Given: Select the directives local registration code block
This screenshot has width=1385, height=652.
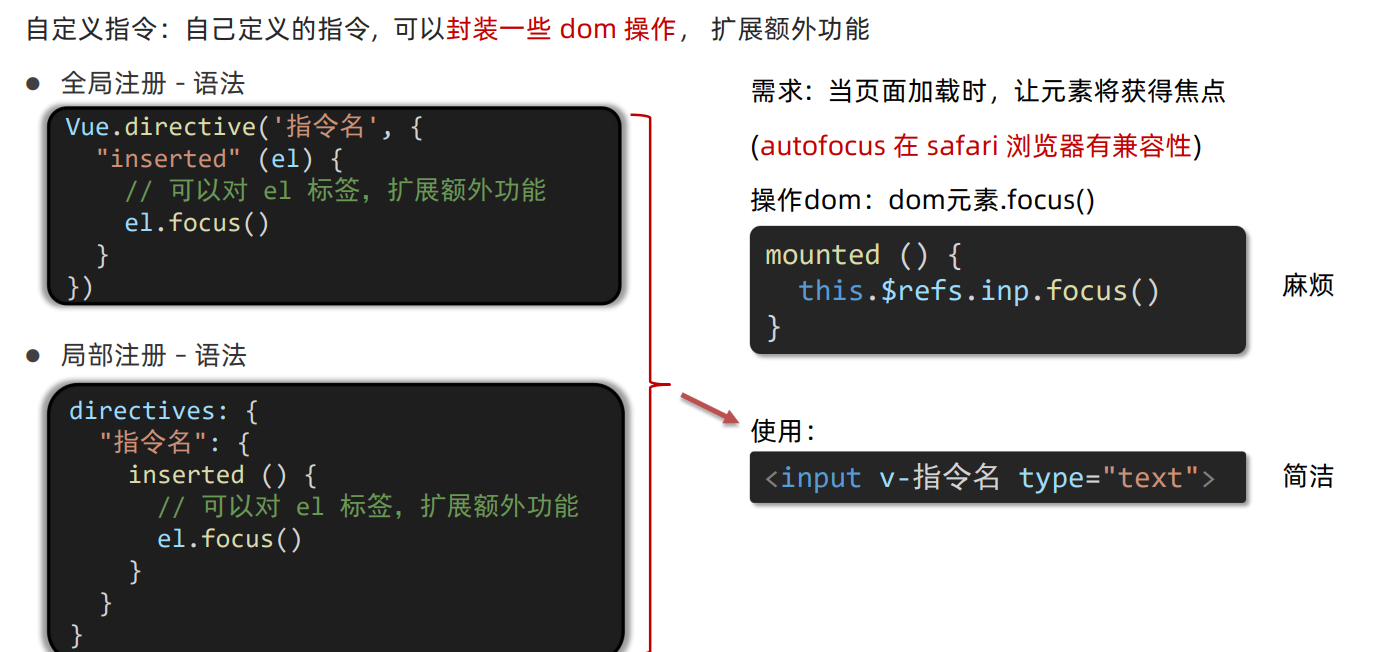Looking at the screenshot, I should 336,517.
